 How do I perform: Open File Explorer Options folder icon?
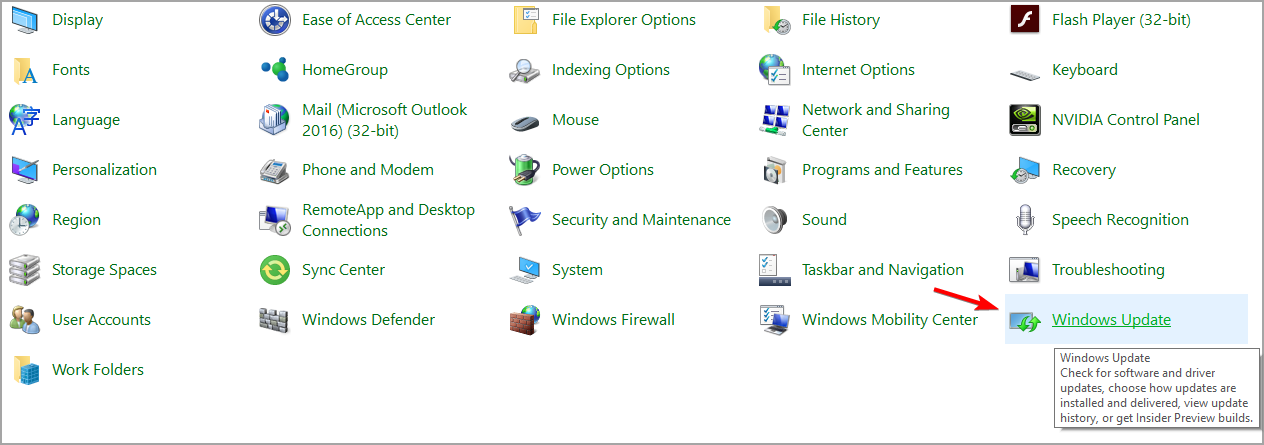click(525, 20)
